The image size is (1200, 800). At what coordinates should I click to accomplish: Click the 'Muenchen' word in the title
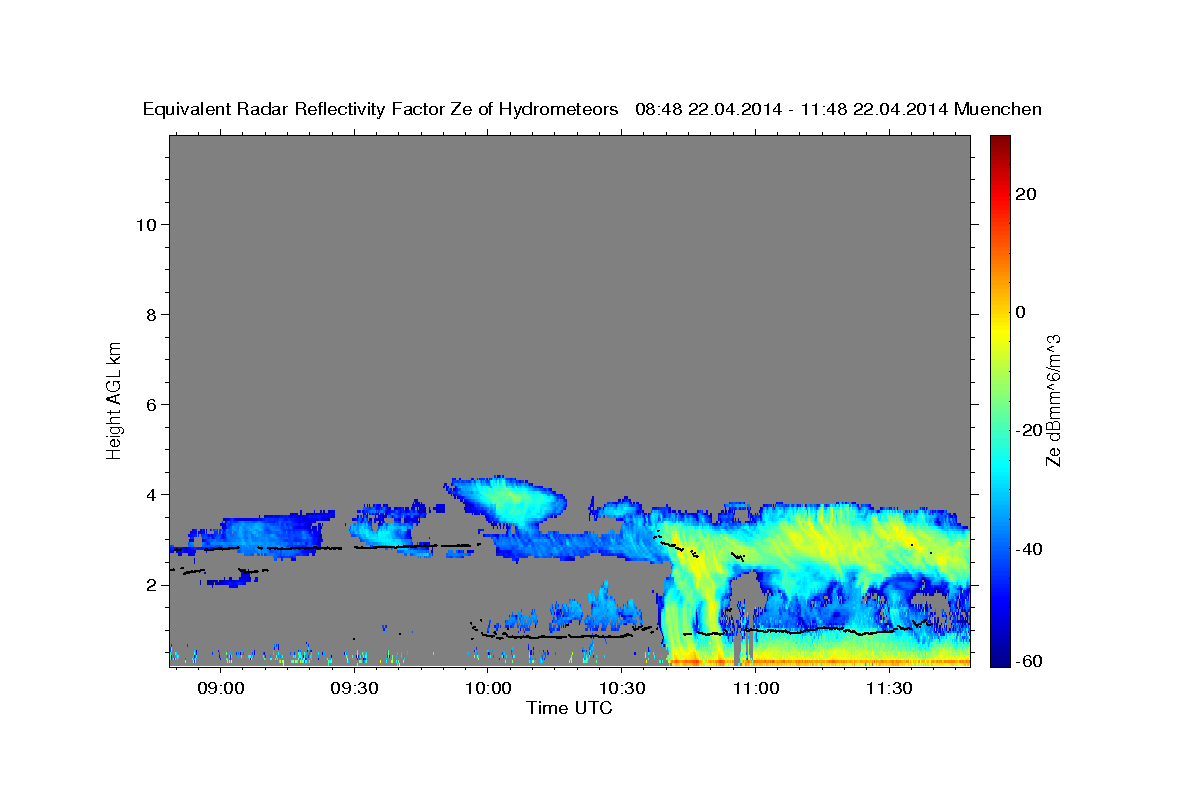[x=998, y=110]
